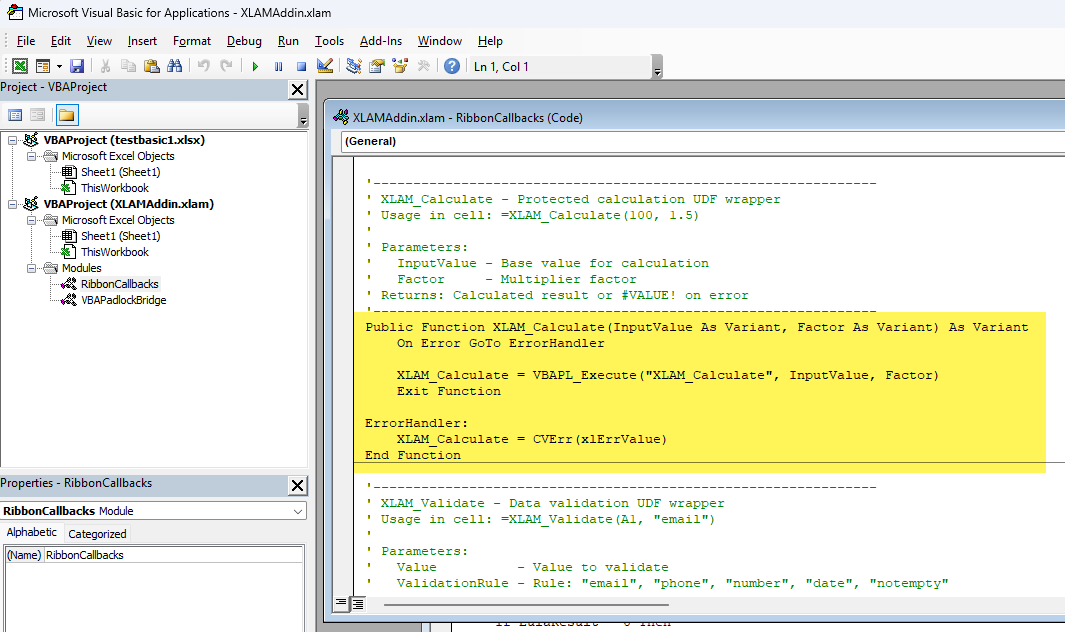The height and width of the screenshot is (632, 1065).
Task: Open the Object Browser icon
Action: tap(398, 65)
